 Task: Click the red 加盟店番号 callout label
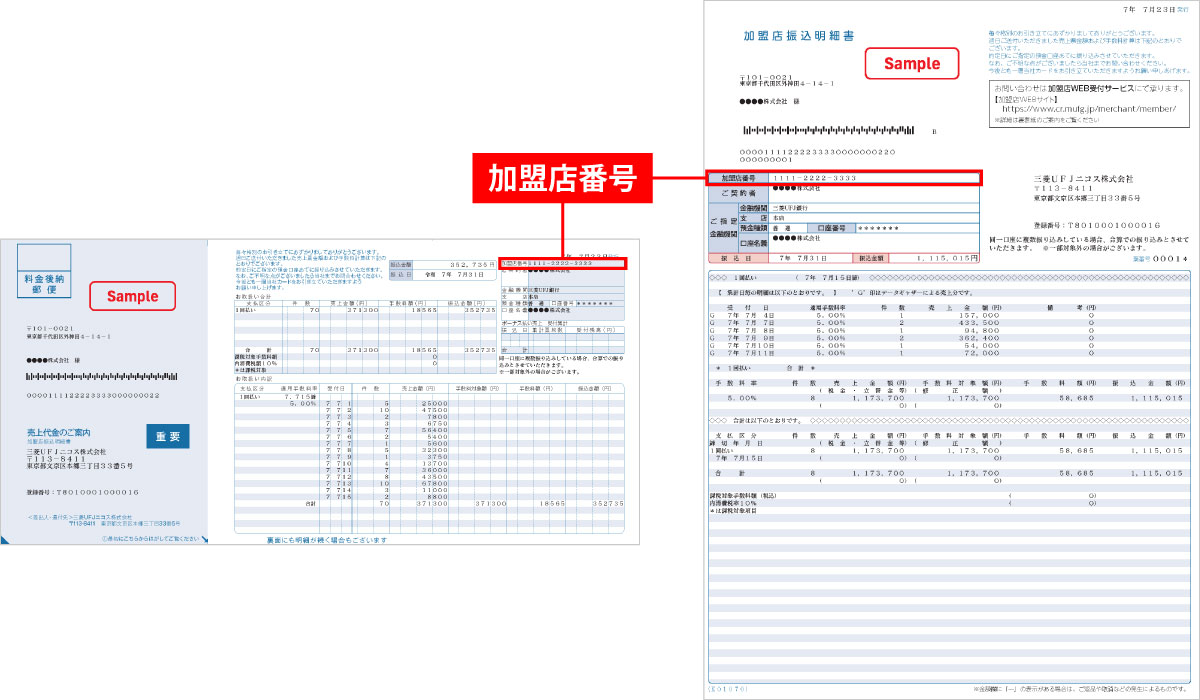[563, 178]
